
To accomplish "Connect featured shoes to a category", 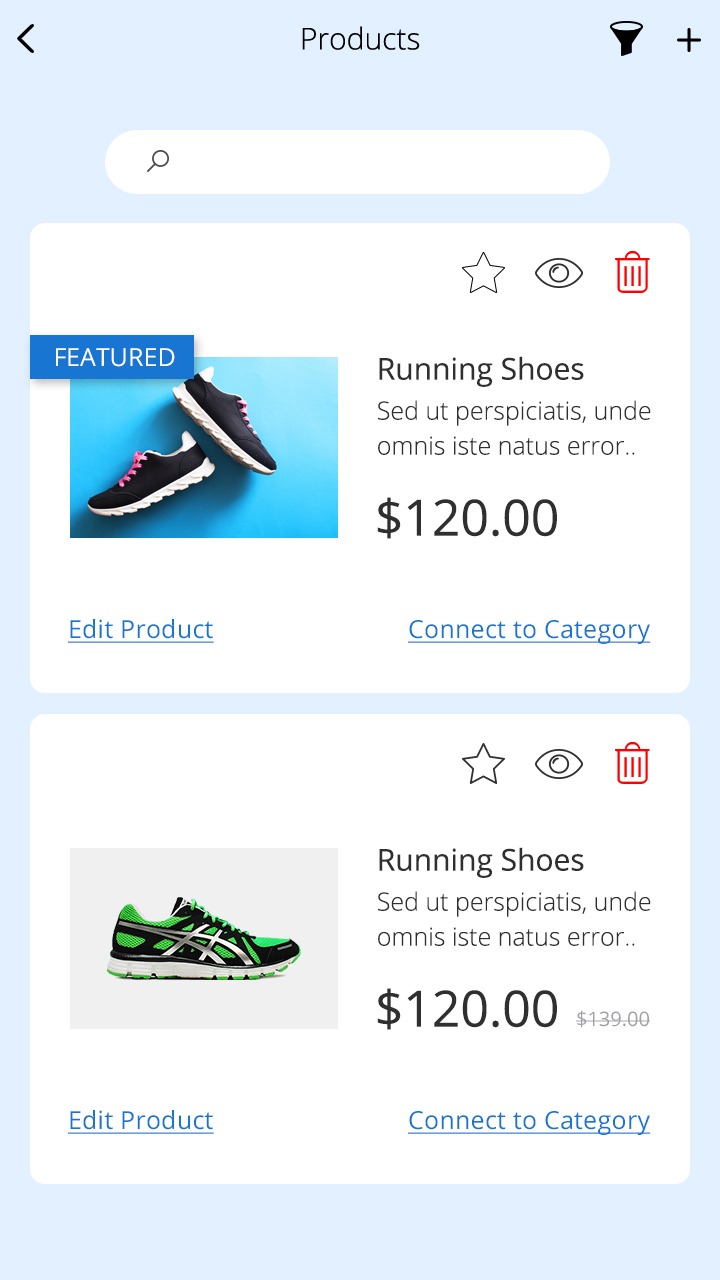I will 529,629.
